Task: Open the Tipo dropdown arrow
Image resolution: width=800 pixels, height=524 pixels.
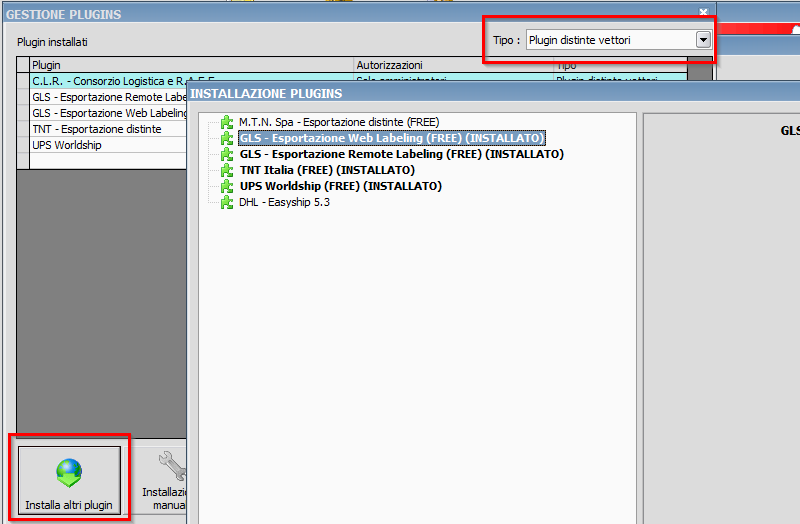Action: [x=703, y=40]
